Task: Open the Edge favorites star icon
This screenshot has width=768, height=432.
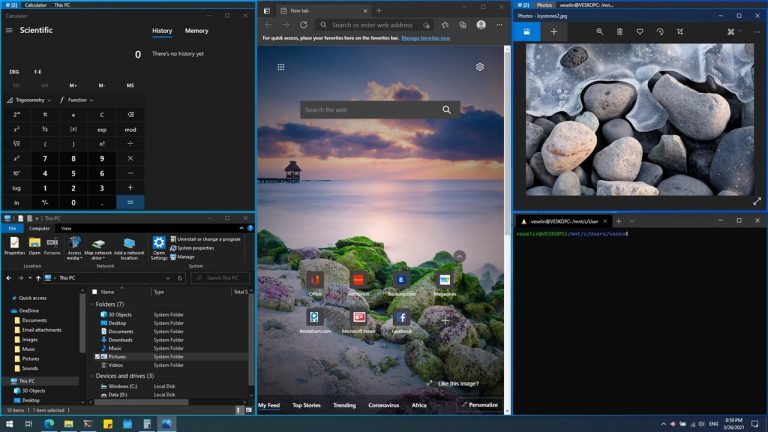Action: [x=445, y=24]
